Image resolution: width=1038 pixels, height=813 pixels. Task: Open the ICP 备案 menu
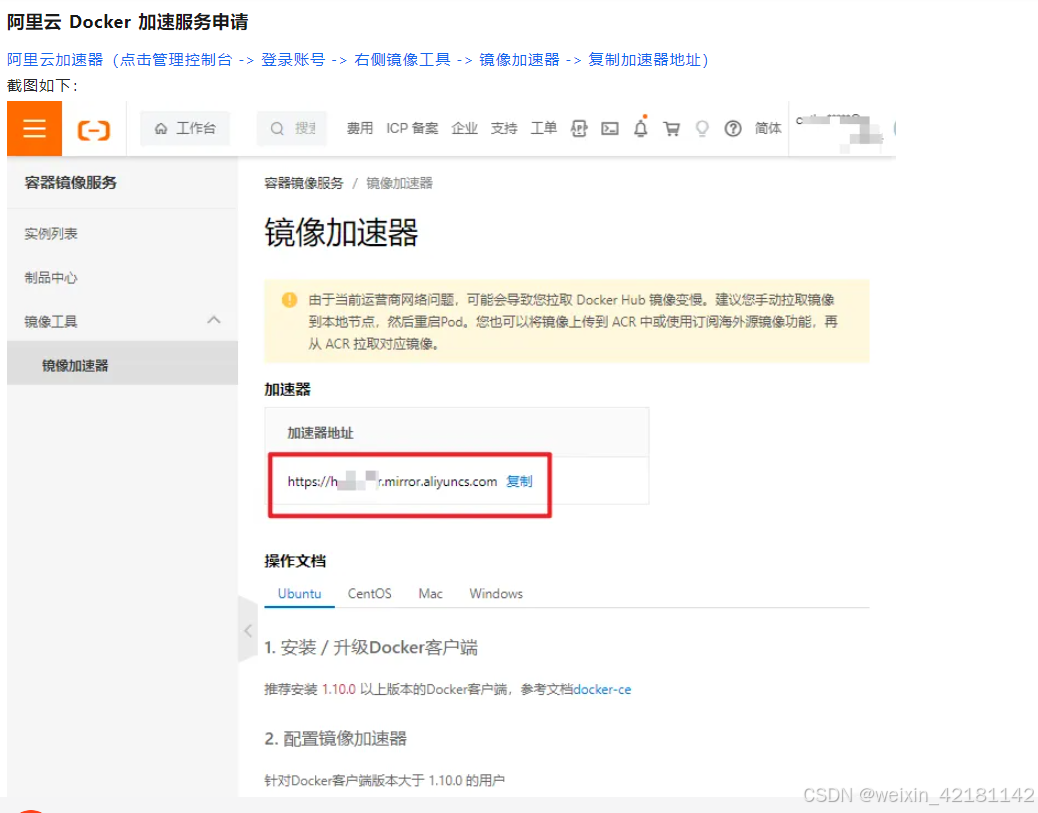pyautogui.click(x=412, y=128)
